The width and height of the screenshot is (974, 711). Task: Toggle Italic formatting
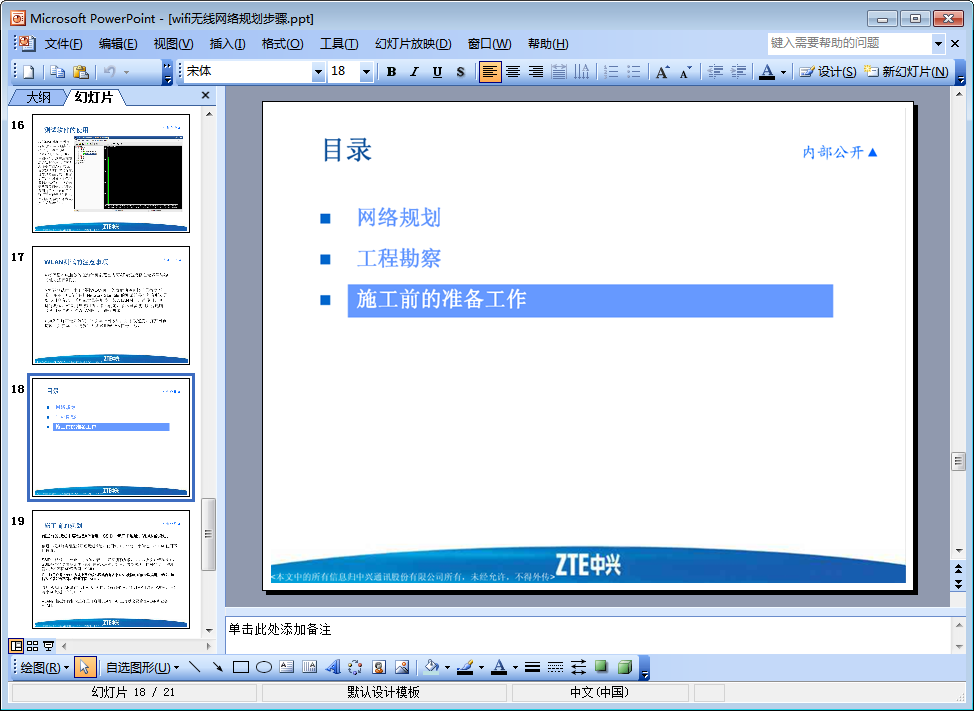pos(414,72)
